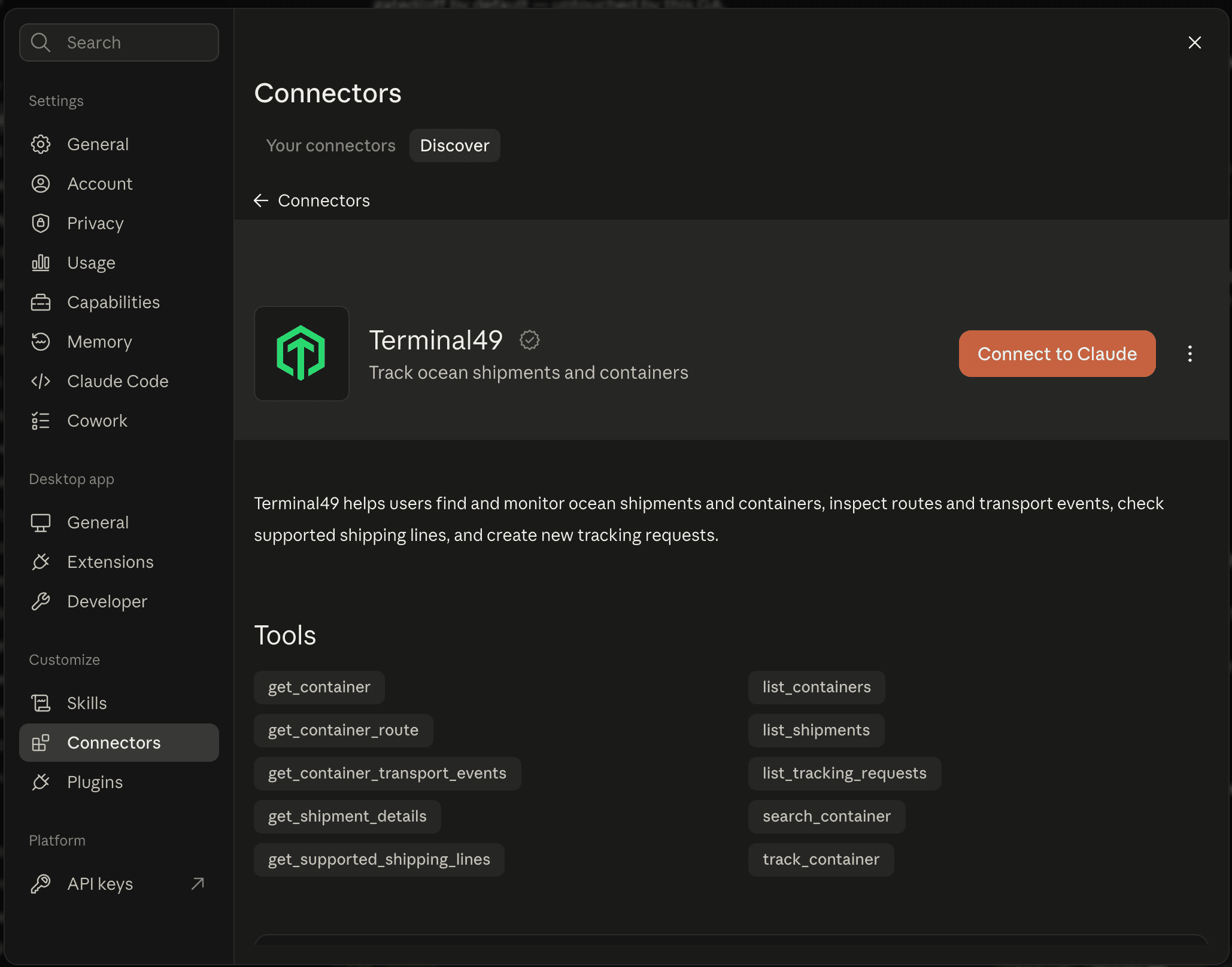
Task: Click the Account person icon
Action: pos(41,184)
